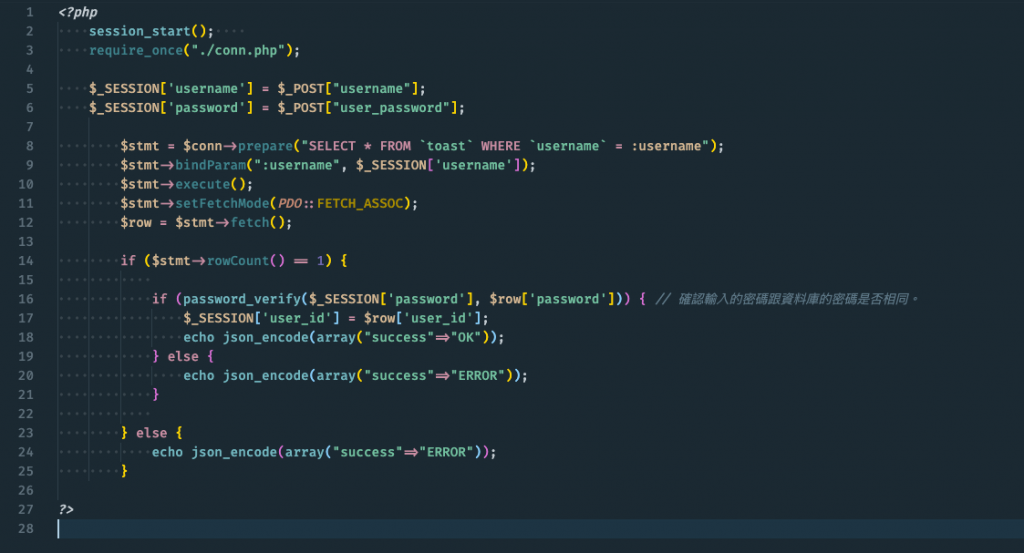Click the yellow else keyword, line 23
Screen dimensions: 1024x553
(x=152, y=433)
